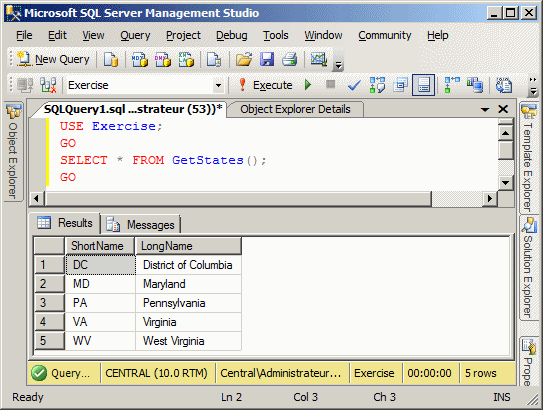Toggle Include Client Statistics icon

475,85
